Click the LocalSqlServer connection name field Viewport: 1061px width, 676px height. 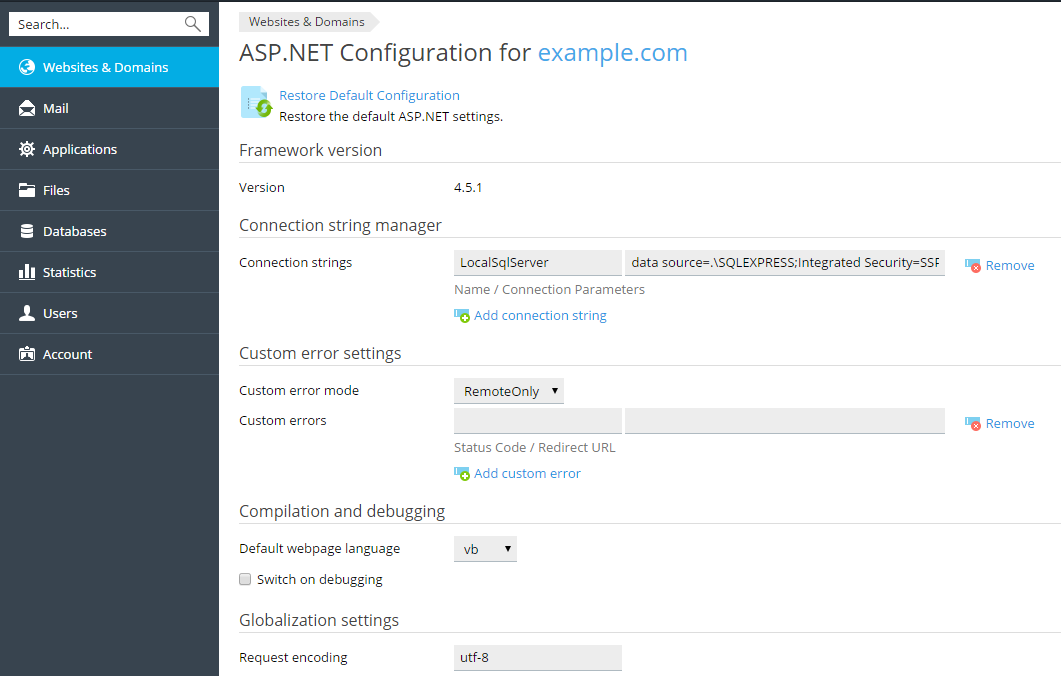click(537, 262)
